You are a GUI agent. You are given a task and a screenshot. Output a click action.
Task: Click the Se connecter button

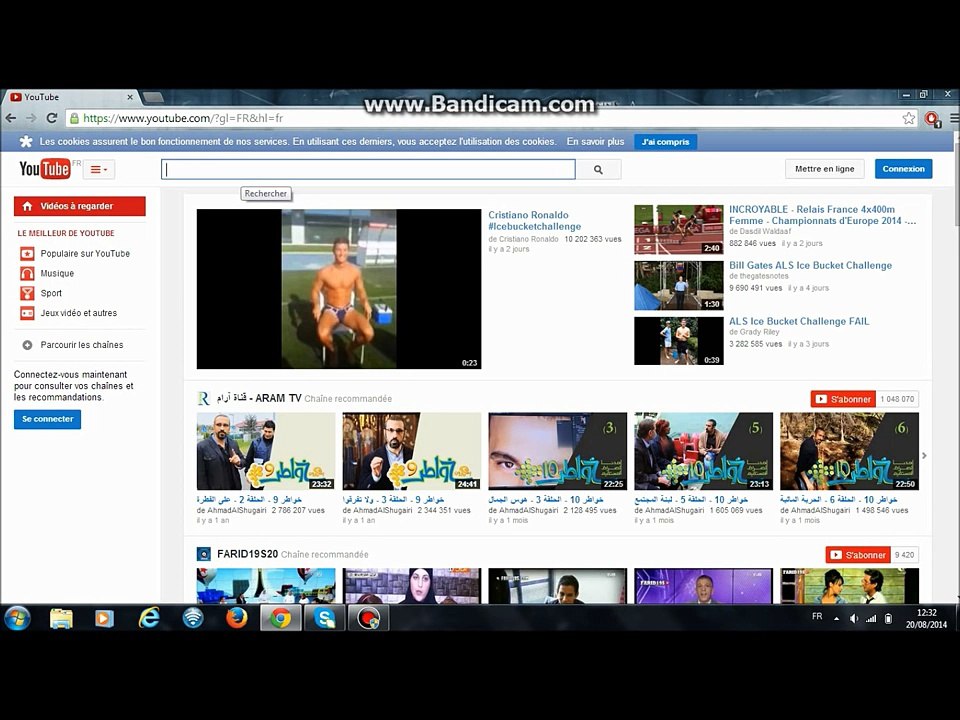(x=47, y=419)
